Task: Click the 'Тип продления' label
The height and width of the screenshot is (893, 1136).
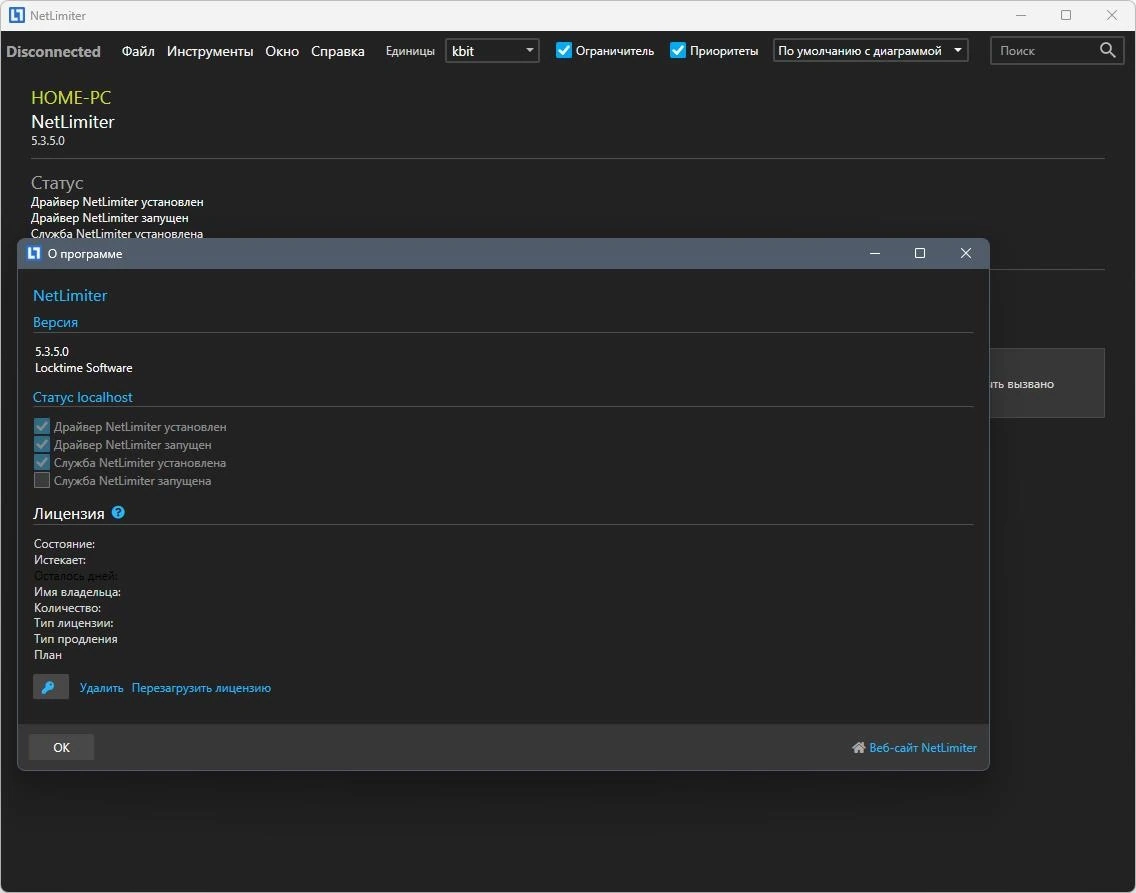Action: point(75,639)
